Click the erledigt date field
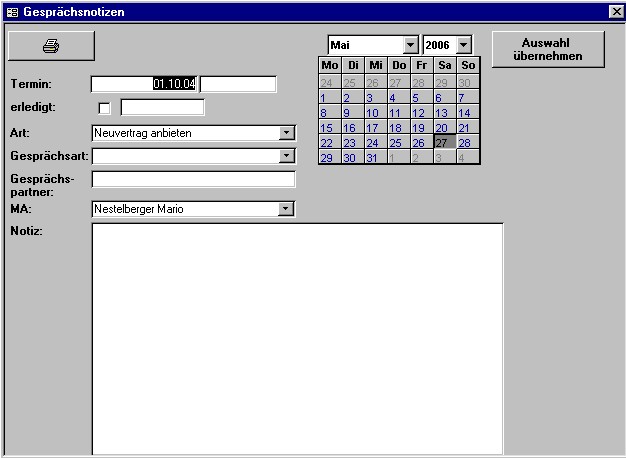 (162, 107)
